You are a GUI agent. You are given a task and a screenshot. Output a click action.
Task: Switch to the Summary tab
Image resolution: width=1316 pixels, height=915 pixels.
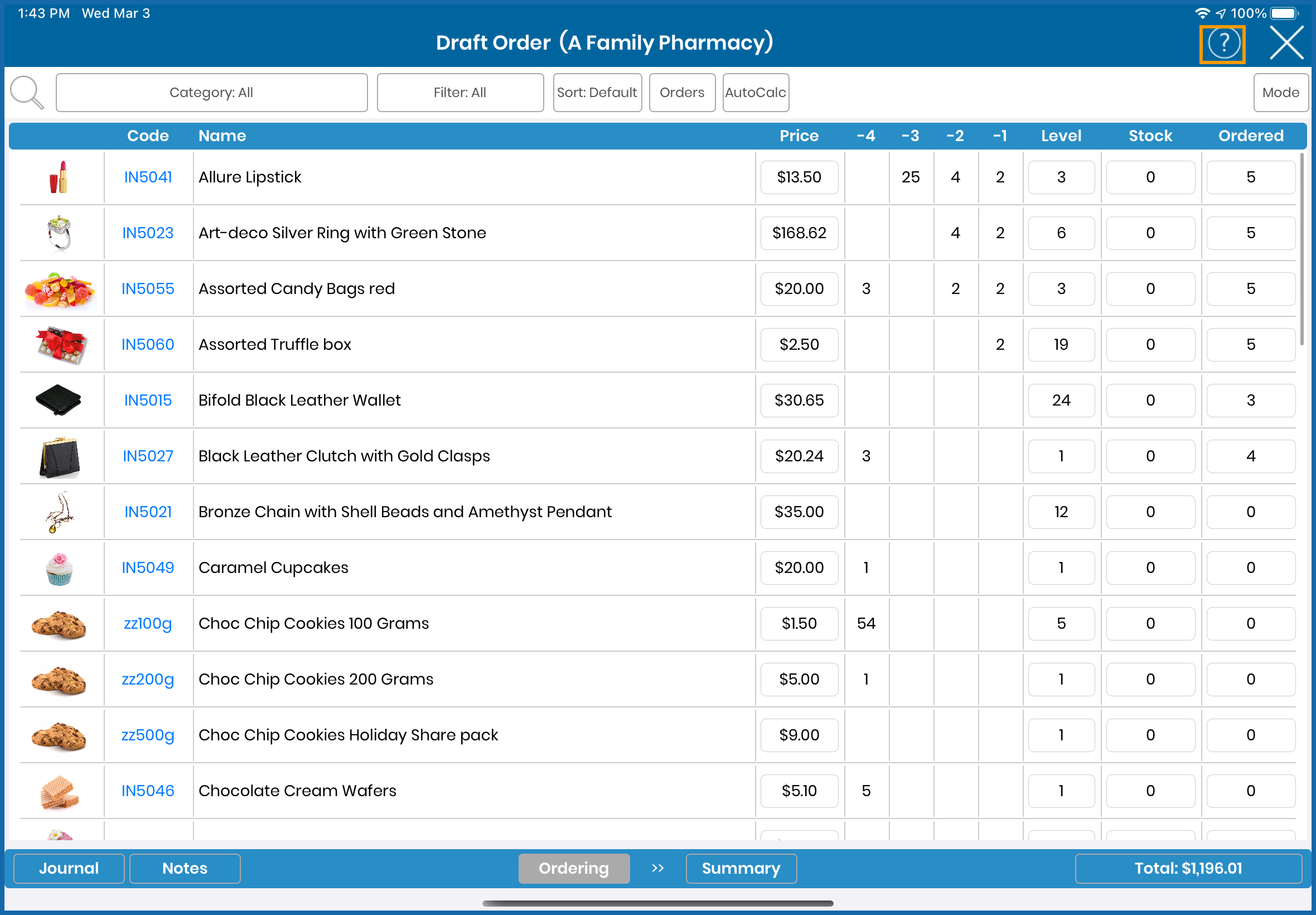(x=740, y=868)
